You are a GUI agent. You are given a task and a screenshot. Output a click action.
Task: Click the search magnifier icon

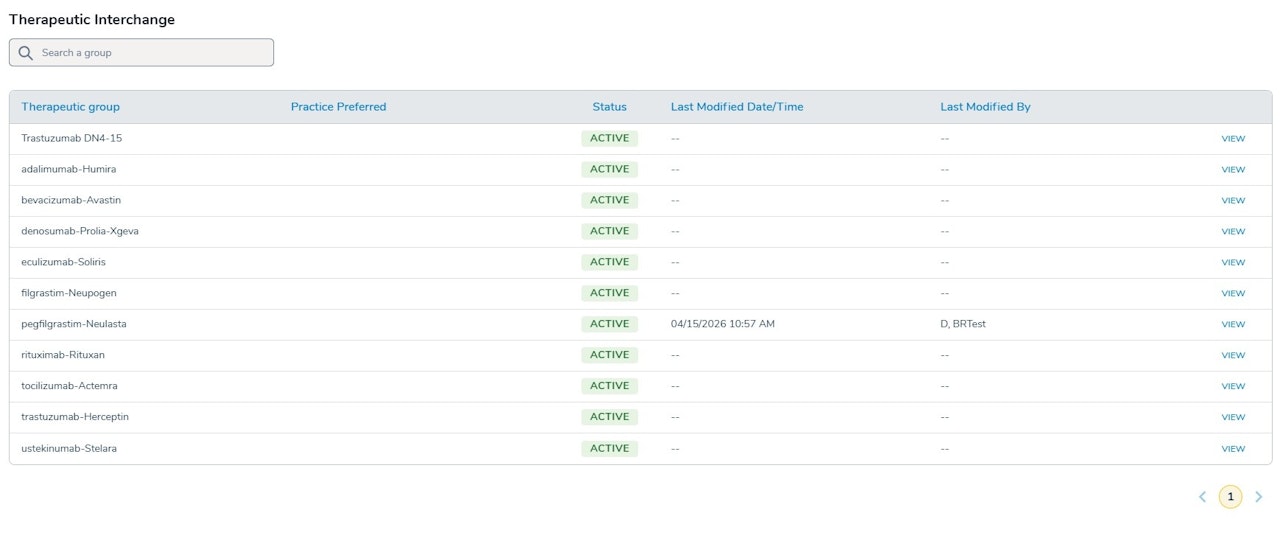pos(26,53)
